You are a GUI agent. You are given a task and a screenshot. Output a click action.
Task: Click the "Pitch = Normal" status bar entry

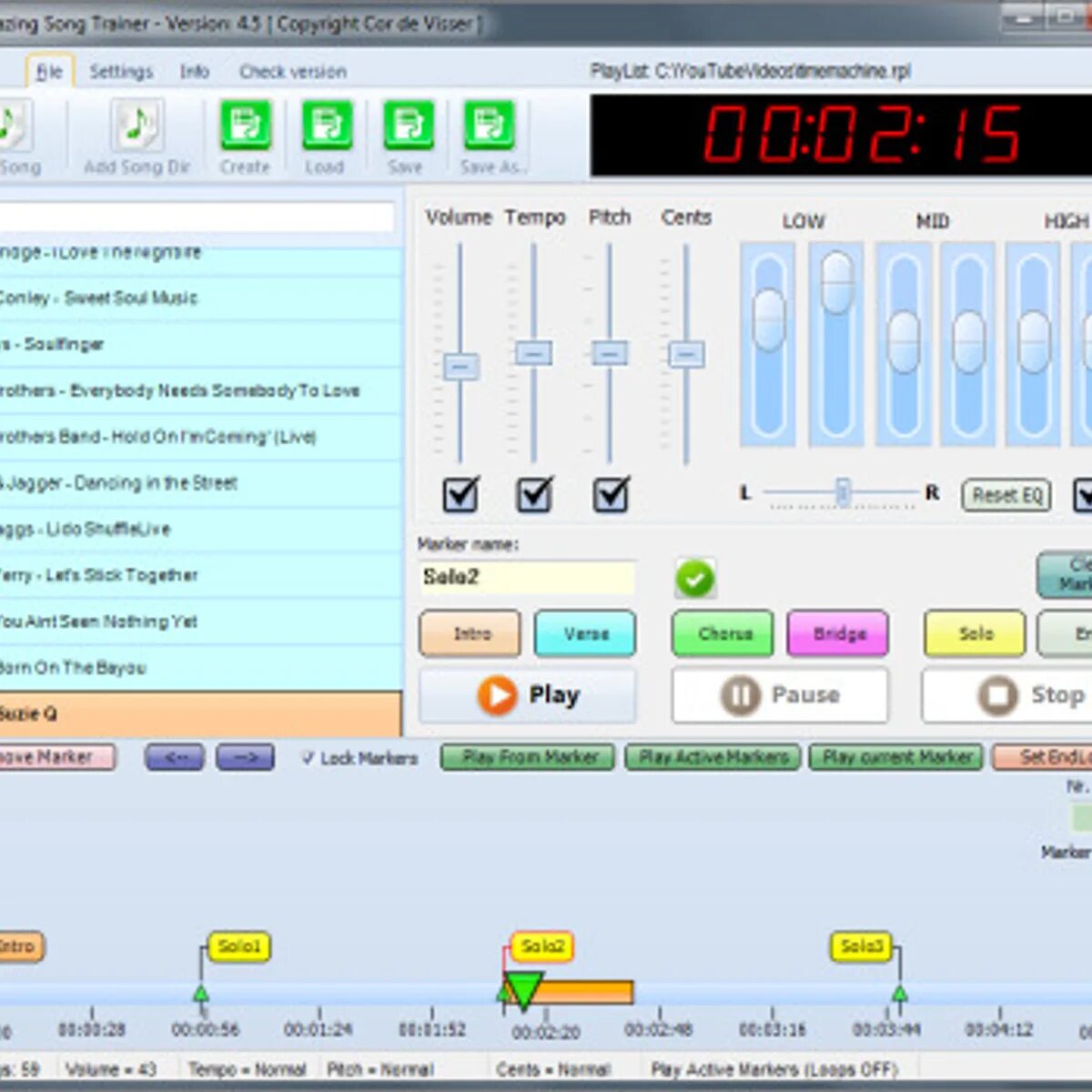pyautogui.click(x=379, y=1069)
